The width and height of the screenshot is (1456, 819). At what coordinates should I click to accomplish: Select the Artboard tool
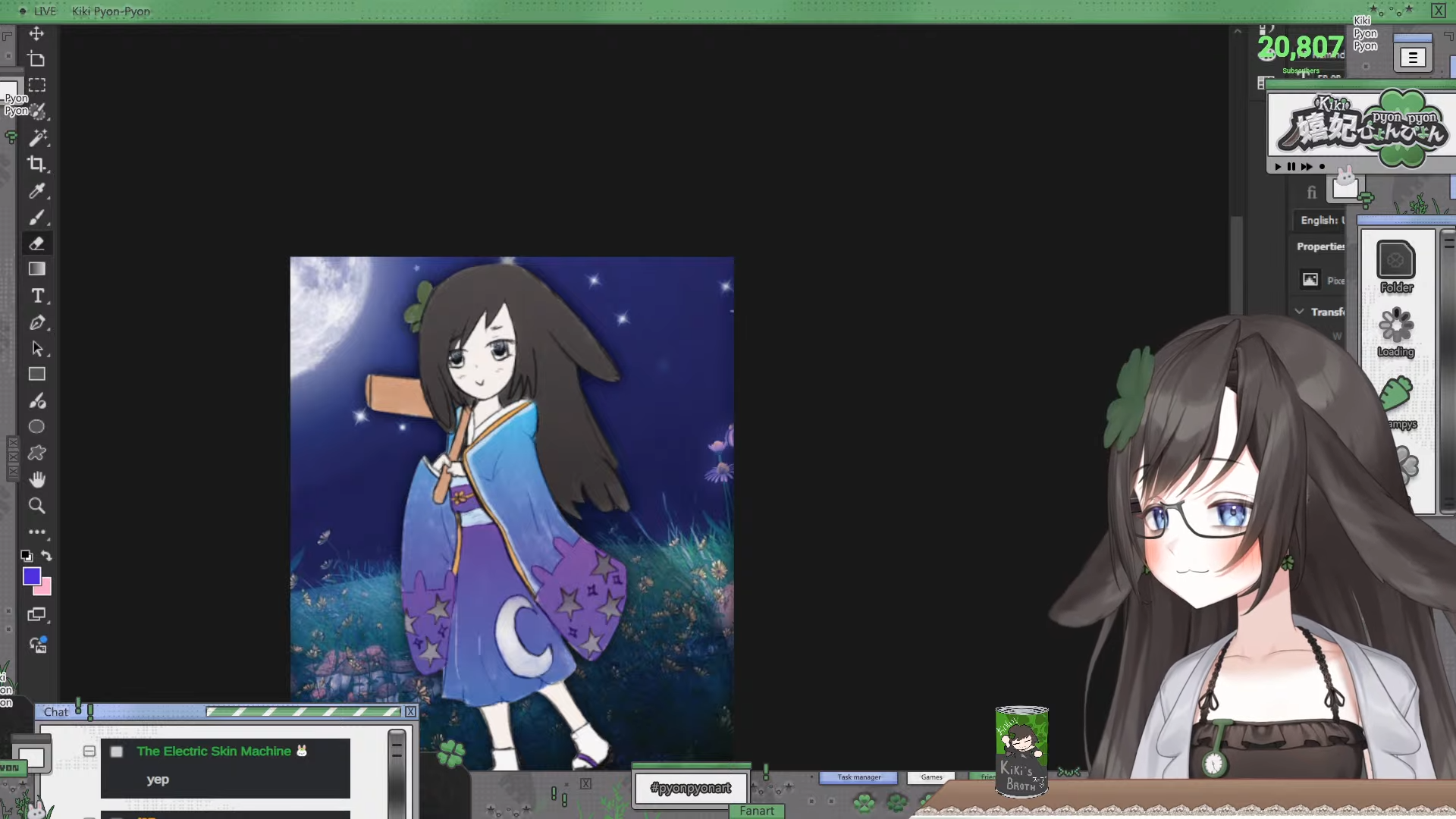pyautogui.click(x=36, y=59)
